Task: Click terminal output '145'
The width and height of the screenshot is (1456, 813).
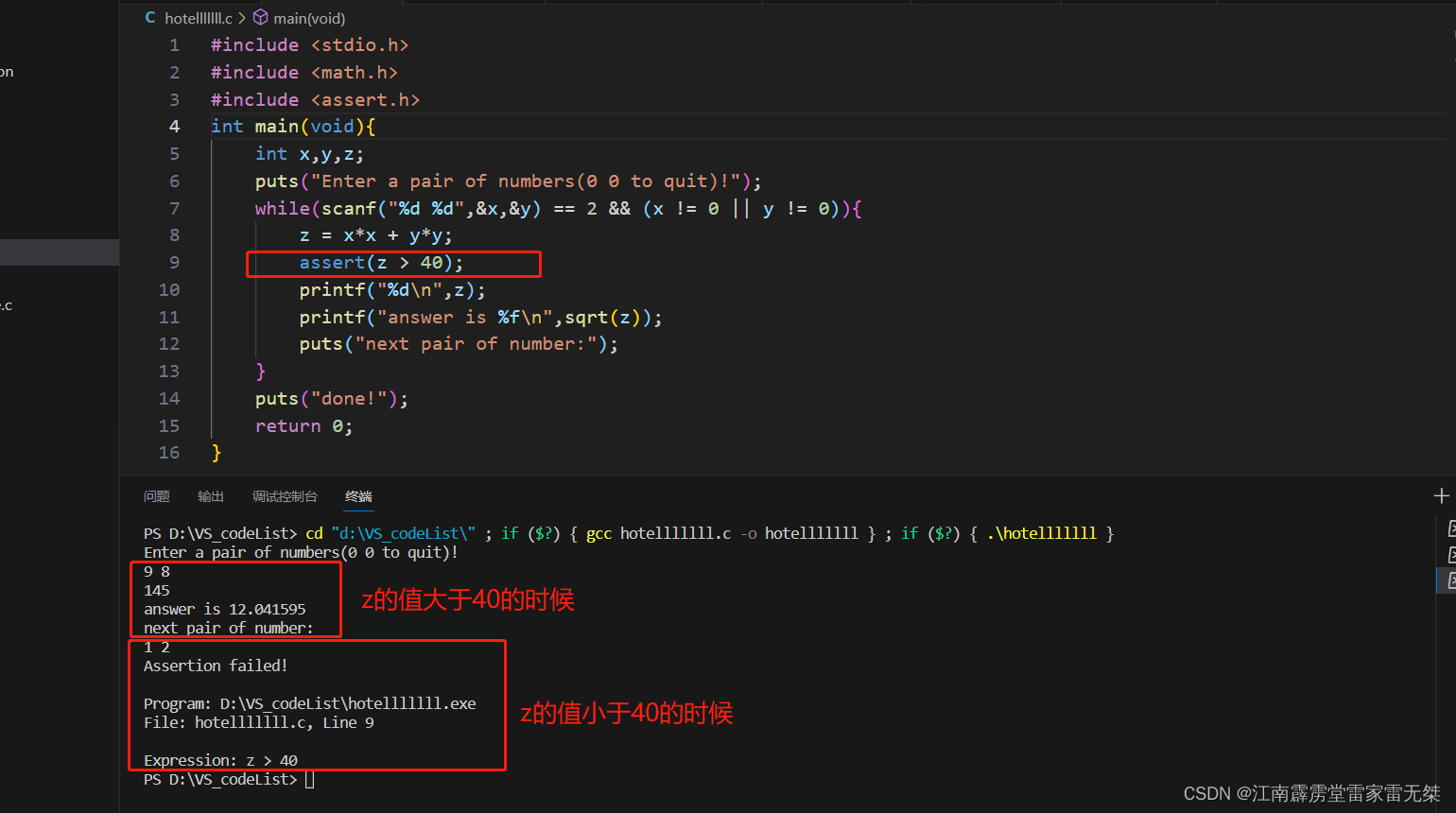Action: coord(157,591)
